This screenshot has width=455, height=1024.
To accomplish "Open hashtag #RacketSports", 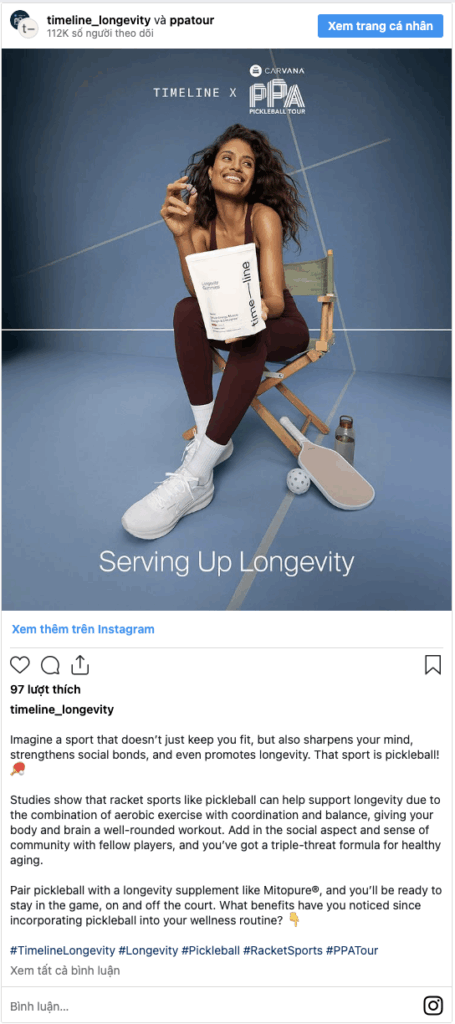I will [283, 950].
